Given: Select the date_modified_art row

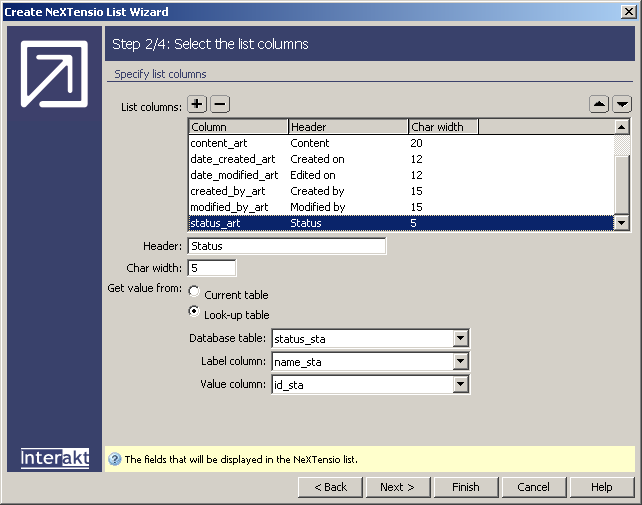Looking at the screenshot, I should click(401, 175).
